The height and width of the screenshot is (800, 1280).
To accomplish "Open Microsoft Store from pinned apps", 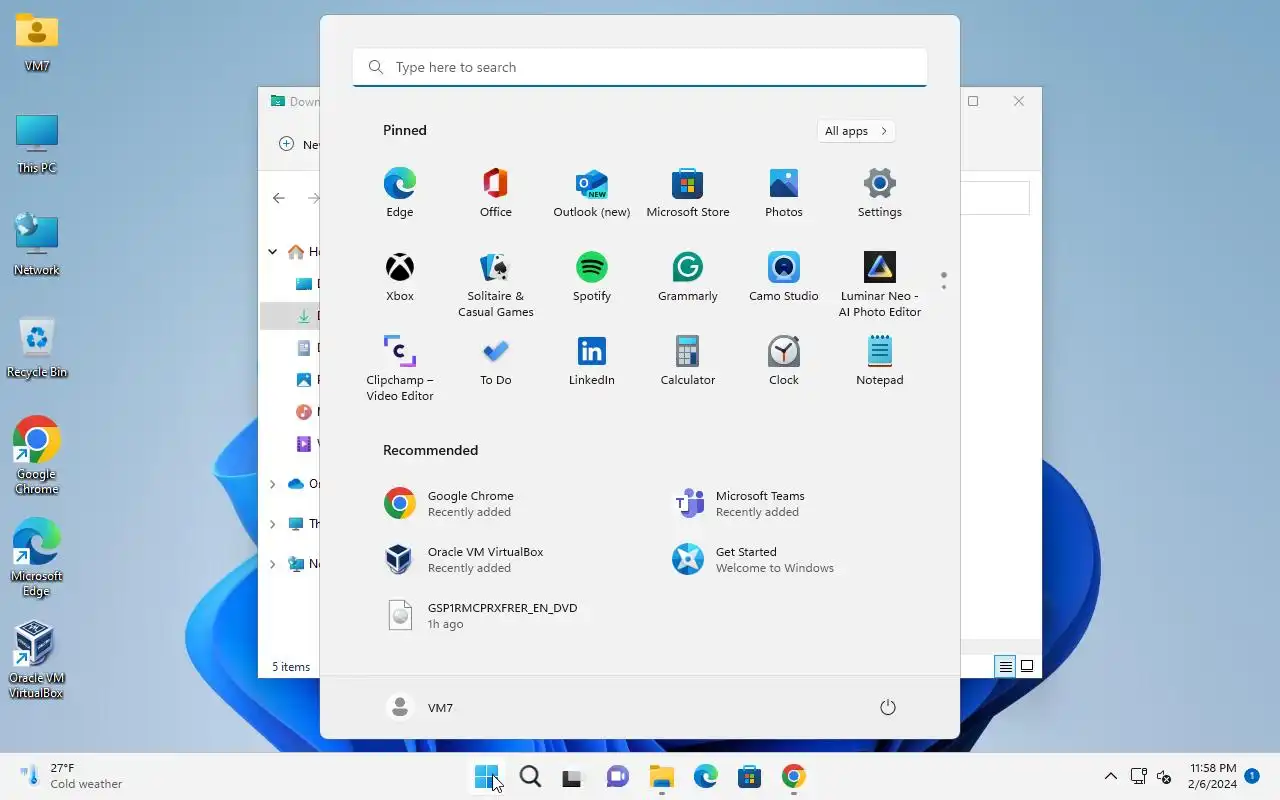I will coord(687,193).
